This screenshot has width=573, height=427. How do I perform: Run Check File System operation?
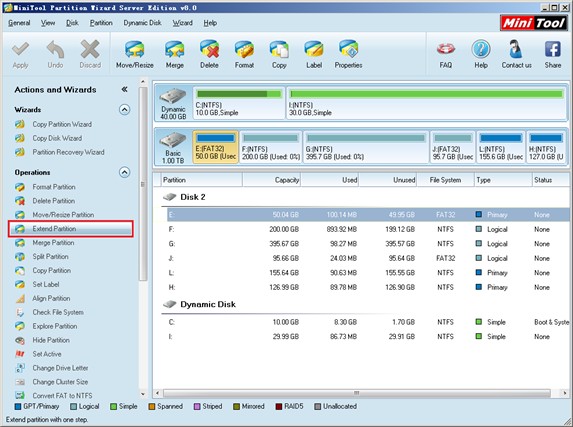click(58, 312)
